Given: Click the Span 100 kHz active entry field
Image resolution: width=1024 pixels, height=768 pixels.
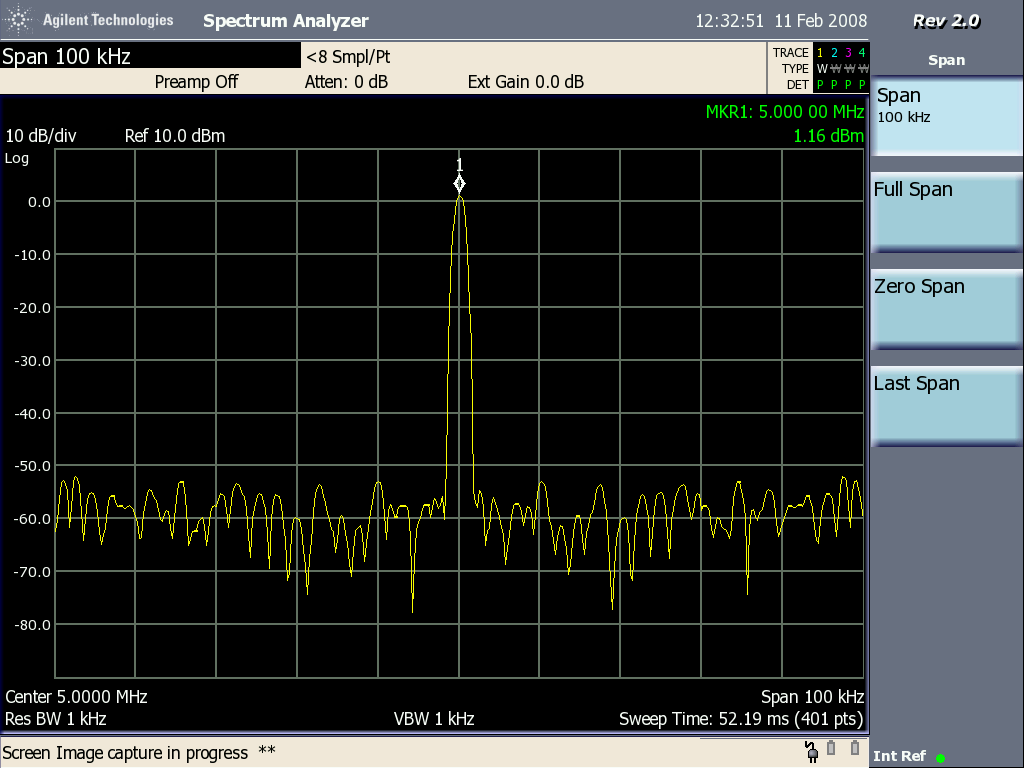Looking at the screenshot, I should (150, 56).
